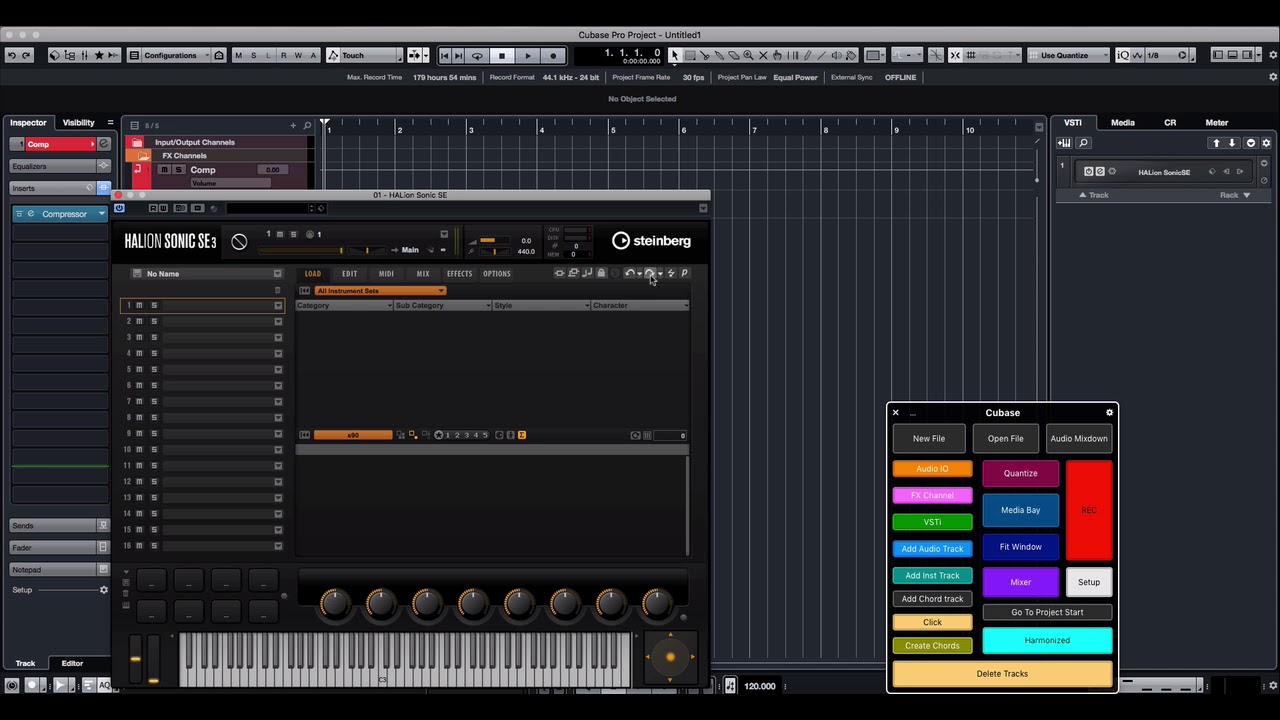The width and height of the screenshot is (1280, 720).
Task: Click the Redo arrow in Cubase toolbar
Action: click(x=26, y=55)
